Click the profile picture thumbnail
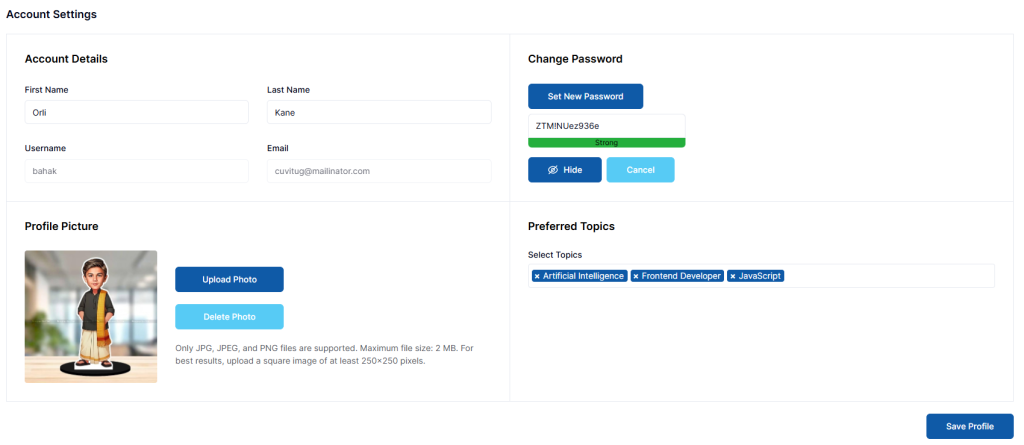 tap(91, 316)
